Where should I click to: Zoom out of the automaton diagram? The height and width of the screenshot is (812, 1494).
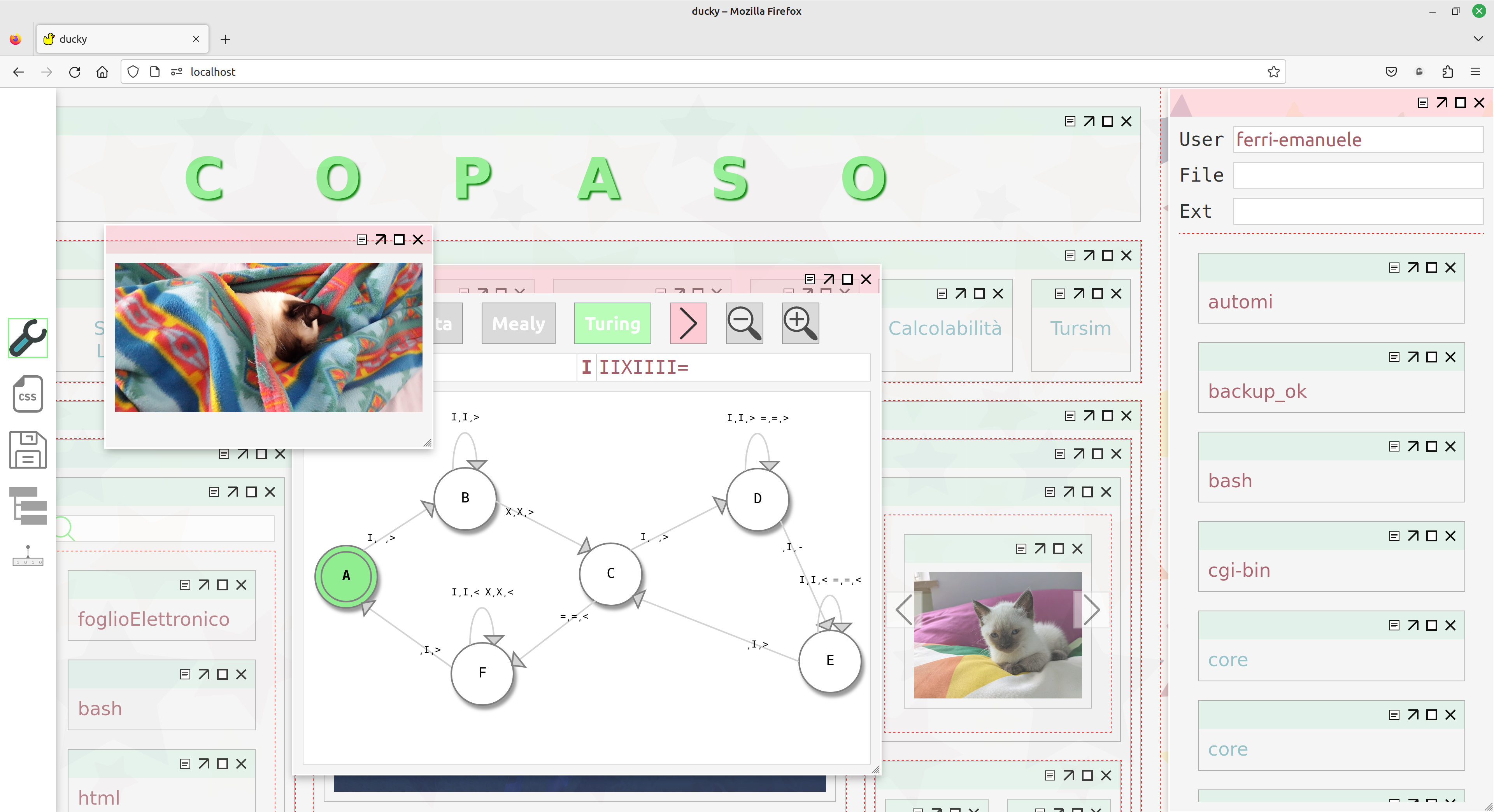click(744, 324)
